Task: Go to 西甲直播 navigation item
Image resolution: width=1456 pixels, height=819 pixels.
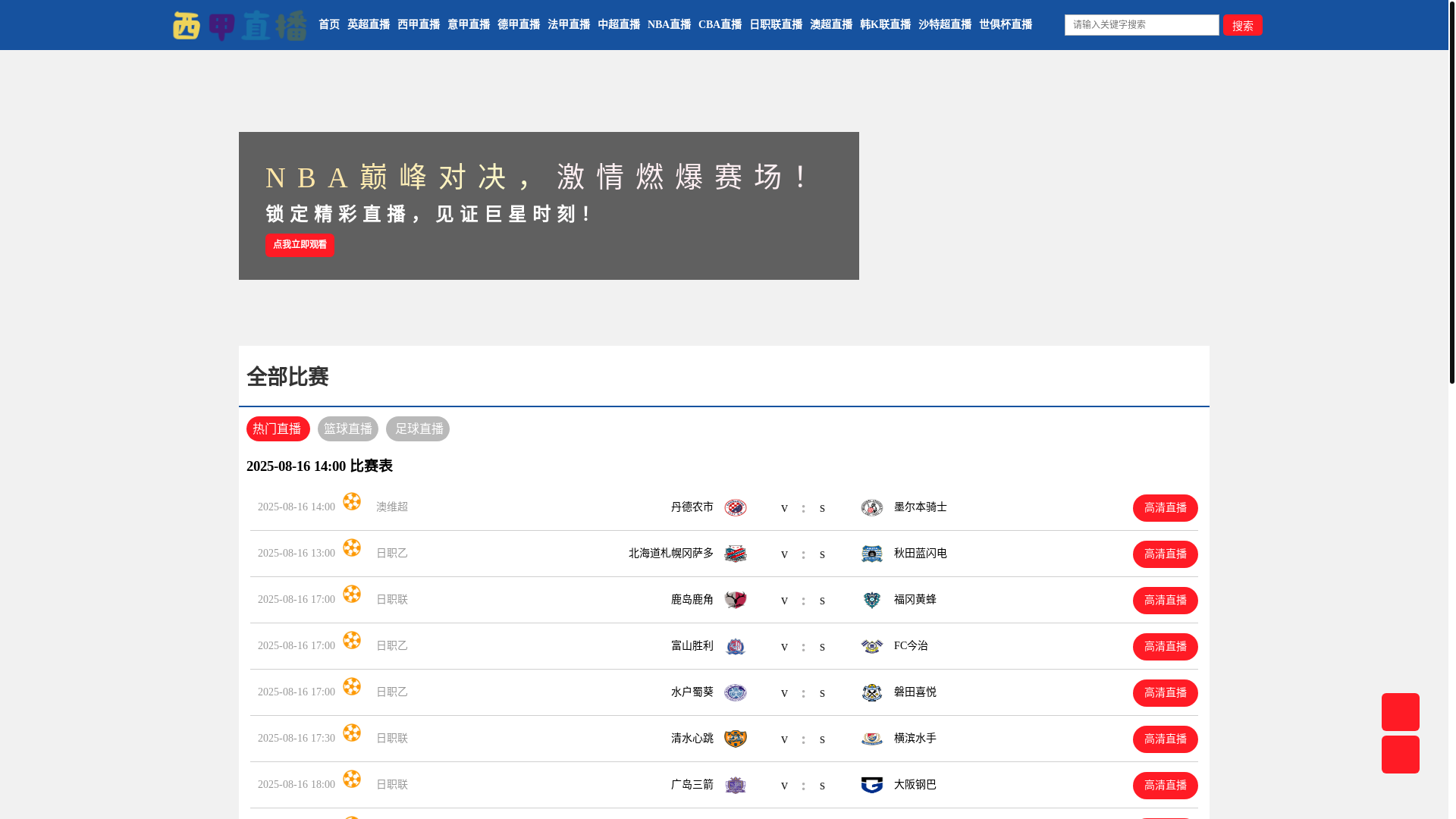Action: click(x=419, y=24)
